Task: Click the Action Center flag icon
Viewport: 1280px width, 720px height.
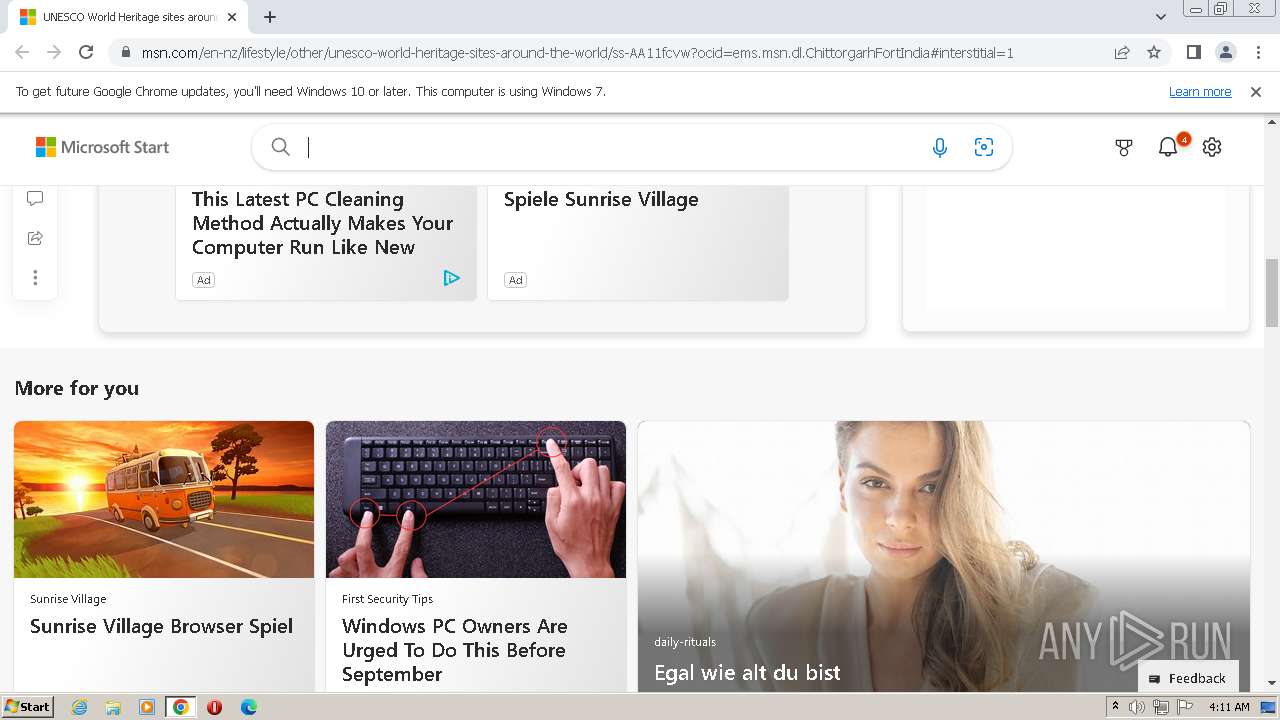Action: (x=1184, y=707)
